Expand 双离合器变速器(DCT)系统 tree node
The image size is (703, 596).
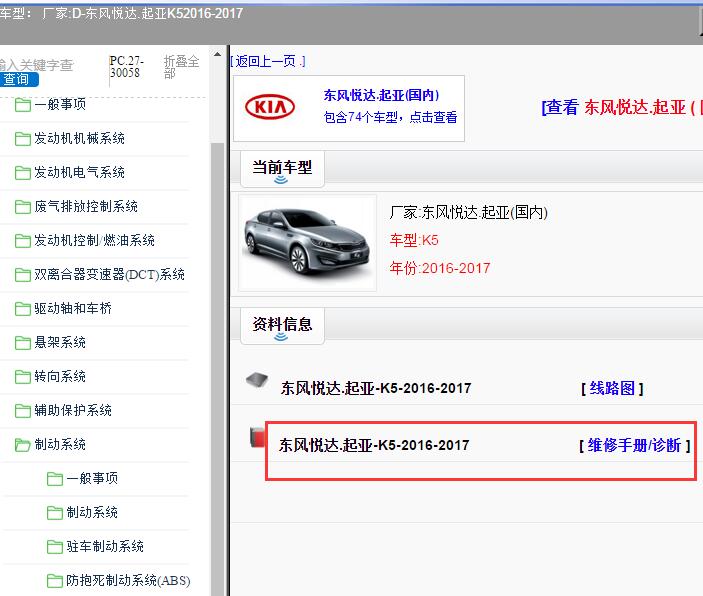pyautogui.click(x=109, y=274)
